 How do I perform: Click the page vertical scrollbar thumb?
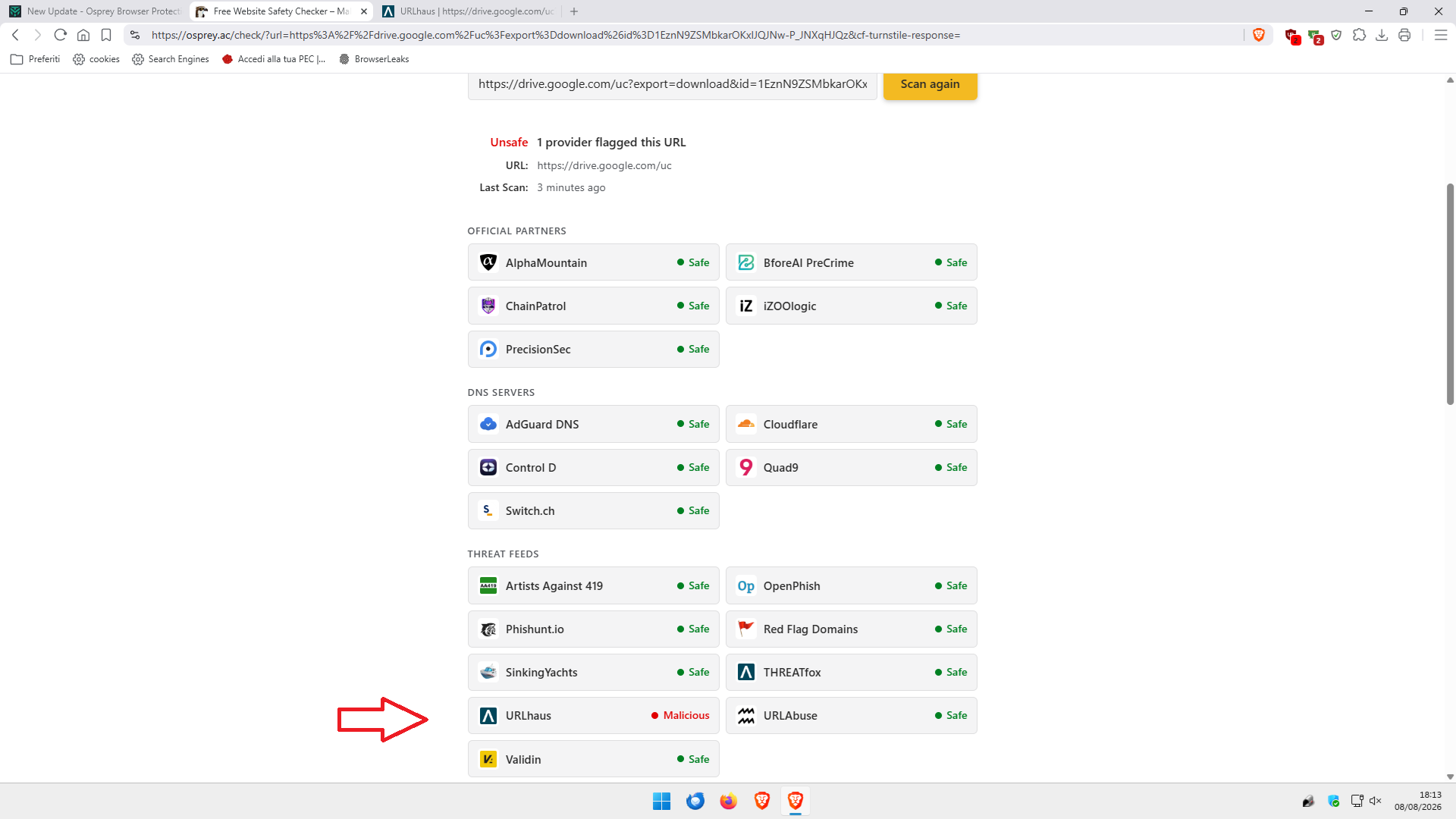tap(1450, 294)
